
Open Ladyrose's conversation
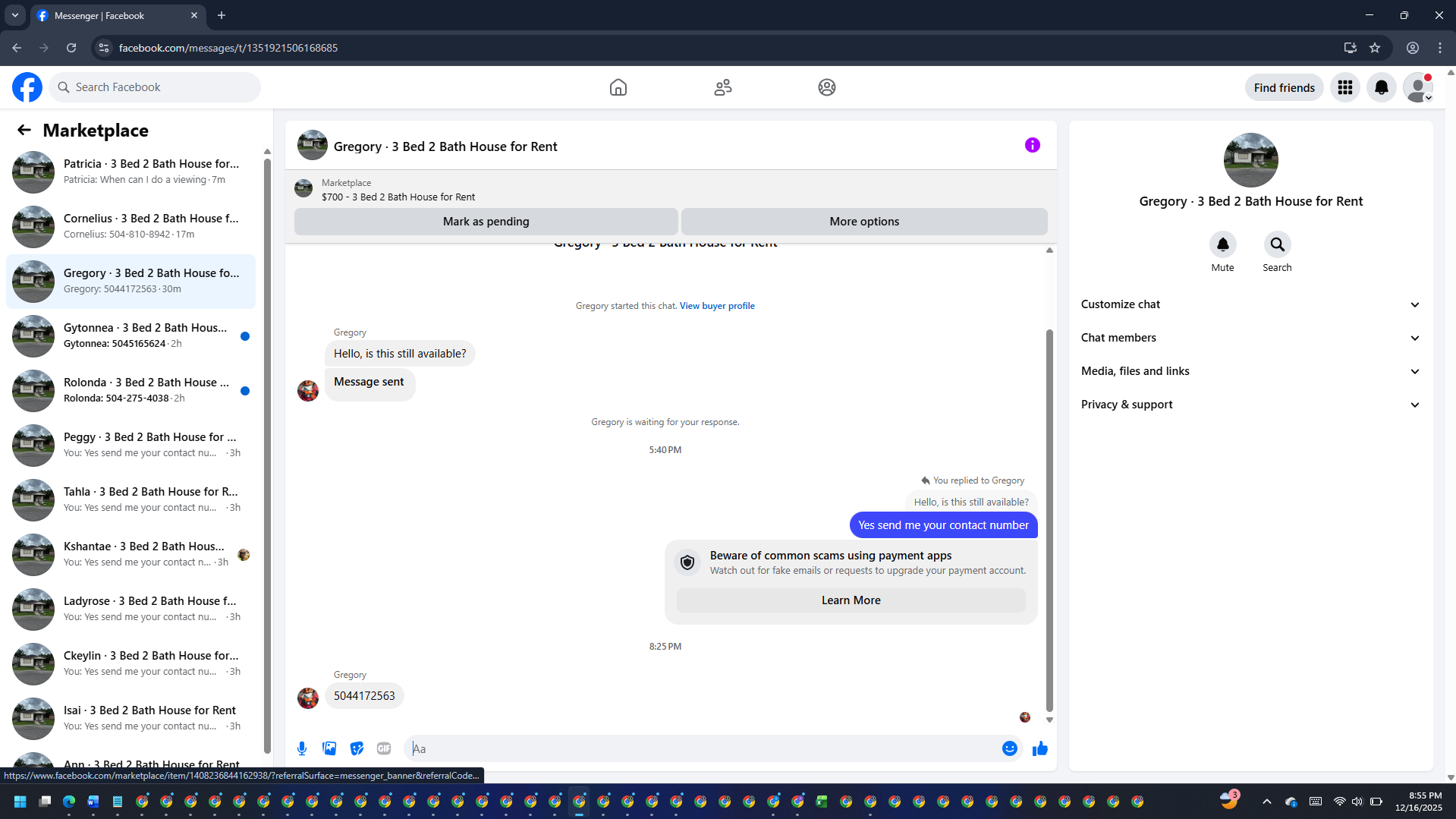[131, 609]
